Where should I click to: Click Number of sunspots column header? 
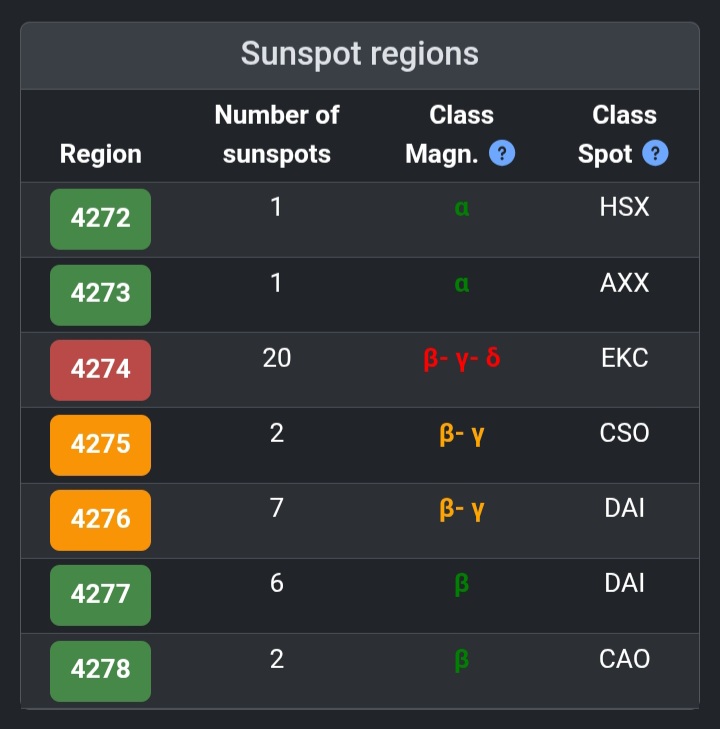pos(277,134)
